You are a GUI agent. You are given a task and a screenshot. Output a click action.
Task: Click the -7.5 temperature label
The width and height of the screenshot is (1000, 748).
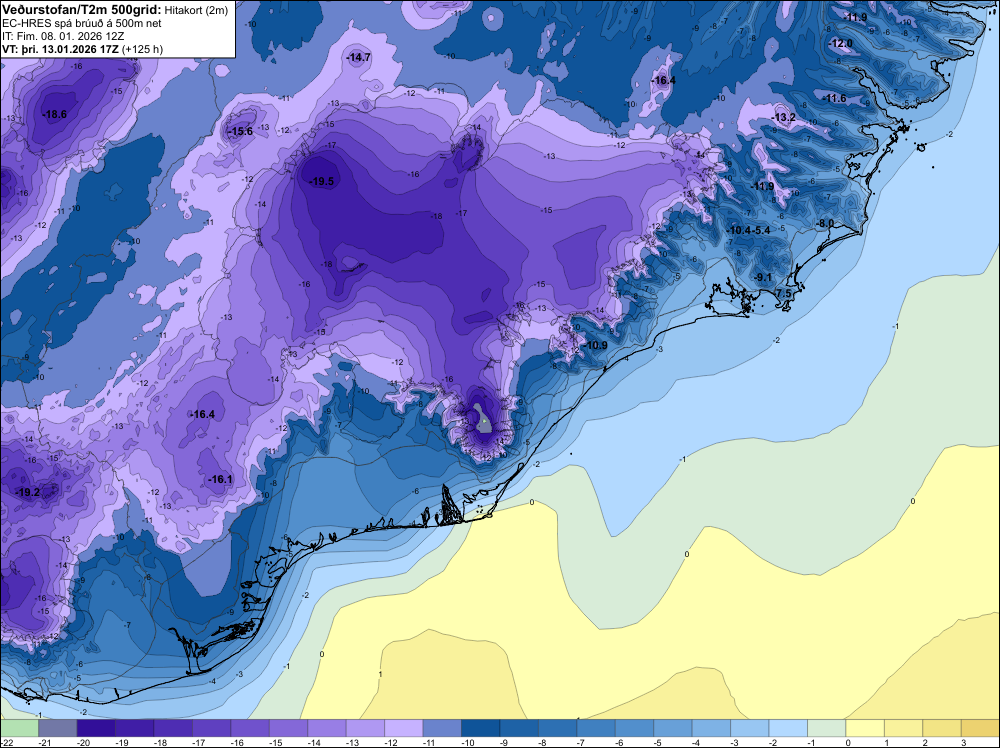783,293
